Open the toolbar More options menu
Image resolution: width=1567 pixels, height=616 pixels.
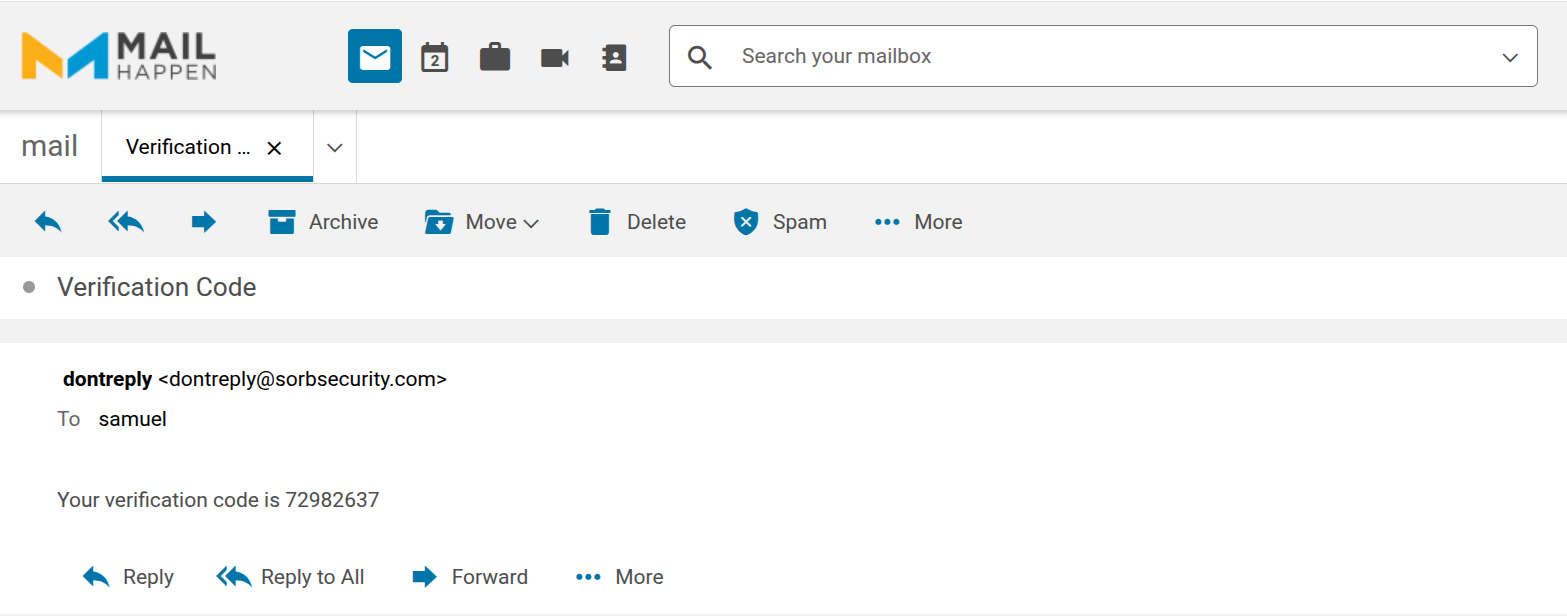coord(918,222)
